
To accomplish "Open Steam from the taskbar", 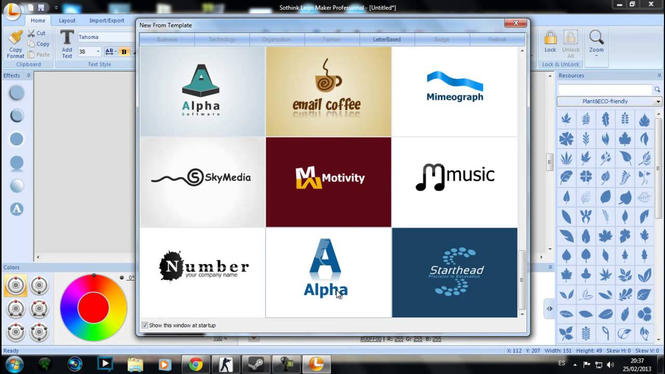I will pyautogui.click(x=256, y=364).
